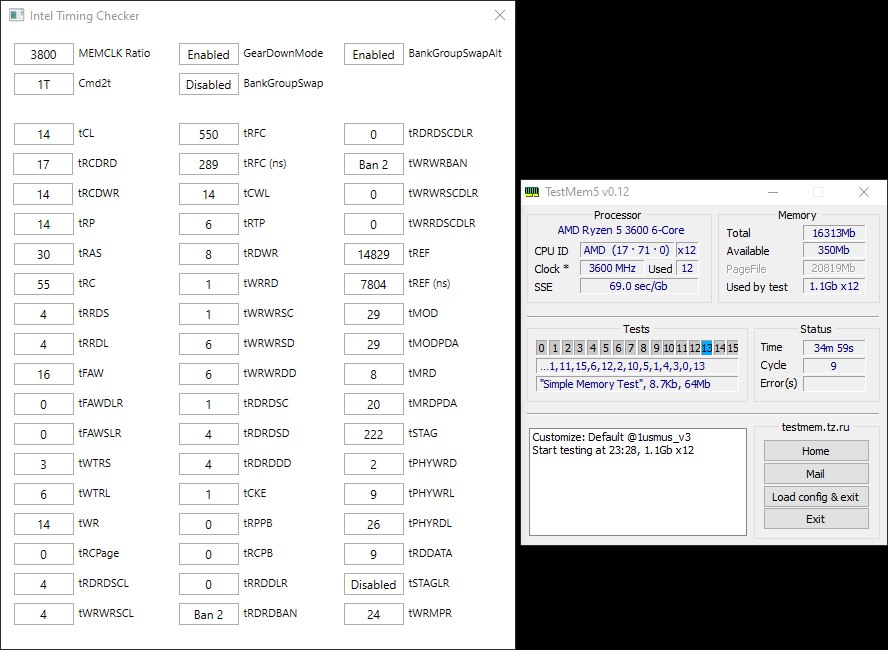Click the BankGroupSwap Disabled field

click(x=208, y=84)
